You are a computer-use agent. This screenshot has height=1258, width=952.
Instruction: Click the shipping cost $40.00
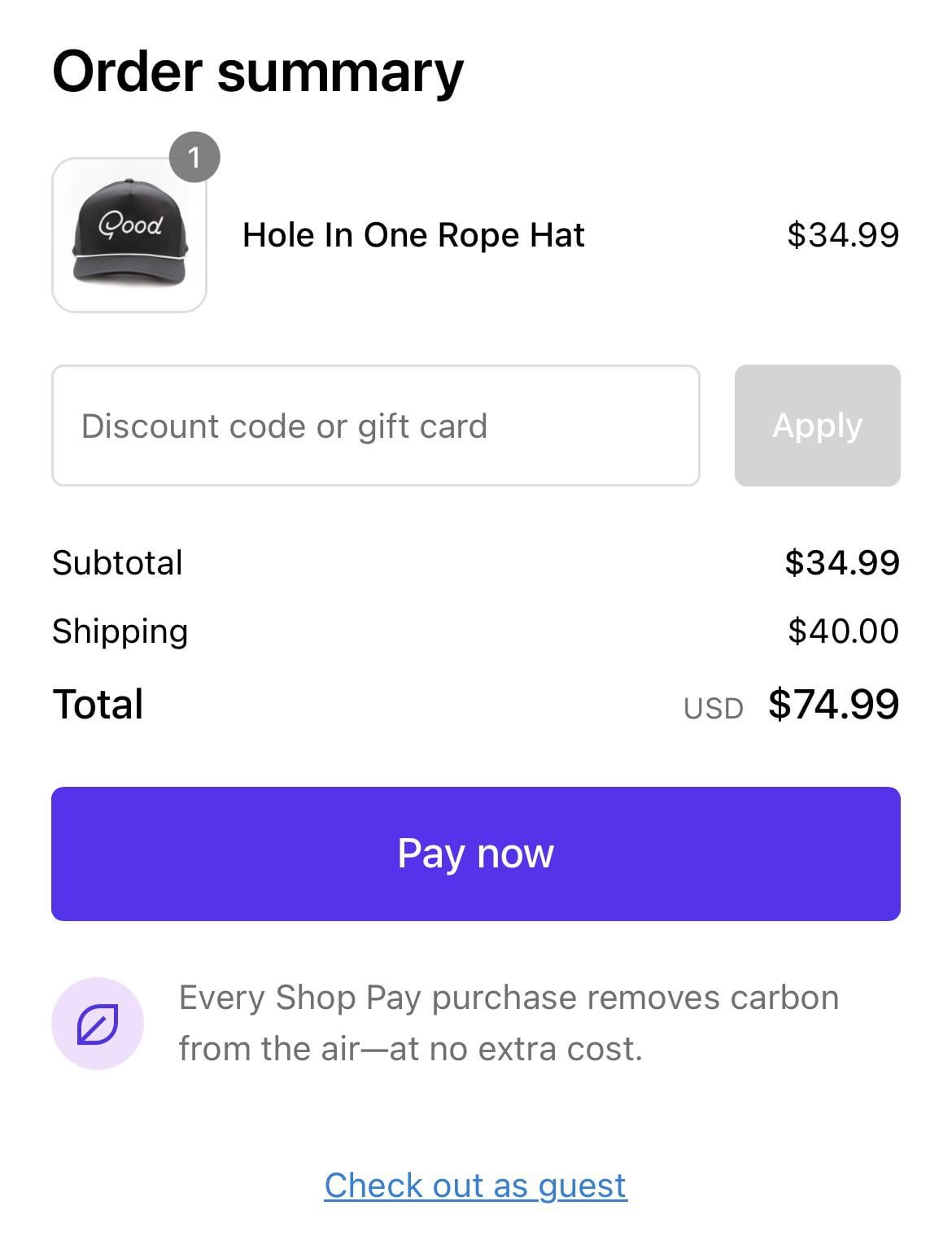(x=844, y=631)
